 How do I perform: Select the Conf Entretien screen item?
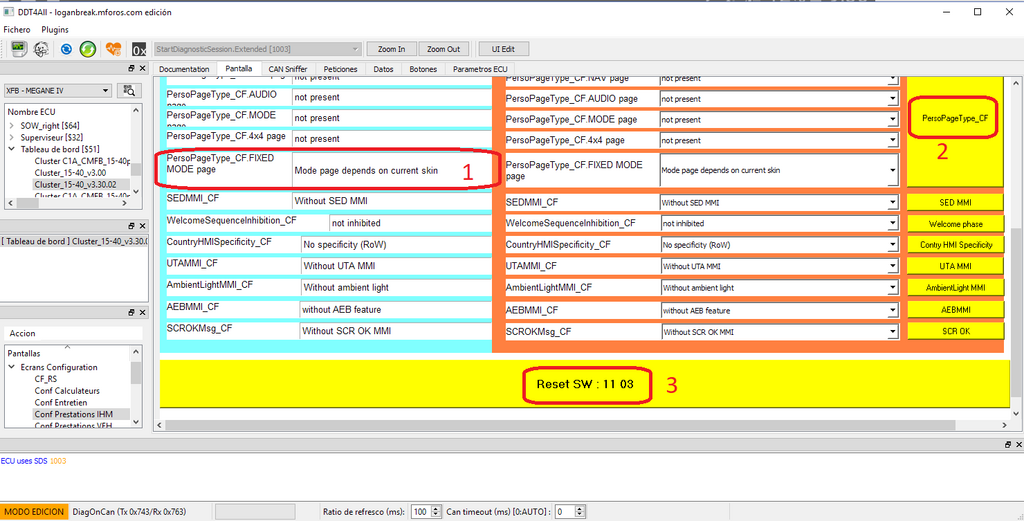pos(62,402)
